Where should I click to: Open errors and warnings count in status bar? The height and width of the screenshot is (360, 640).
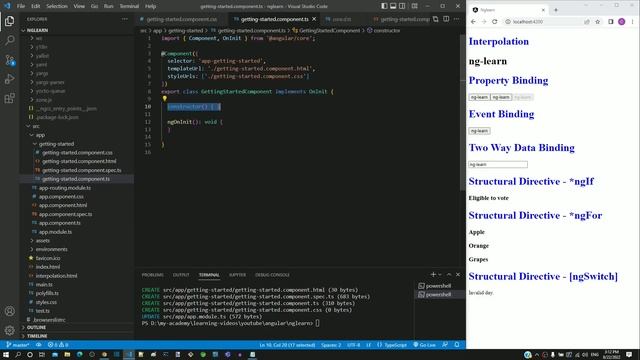58,345
